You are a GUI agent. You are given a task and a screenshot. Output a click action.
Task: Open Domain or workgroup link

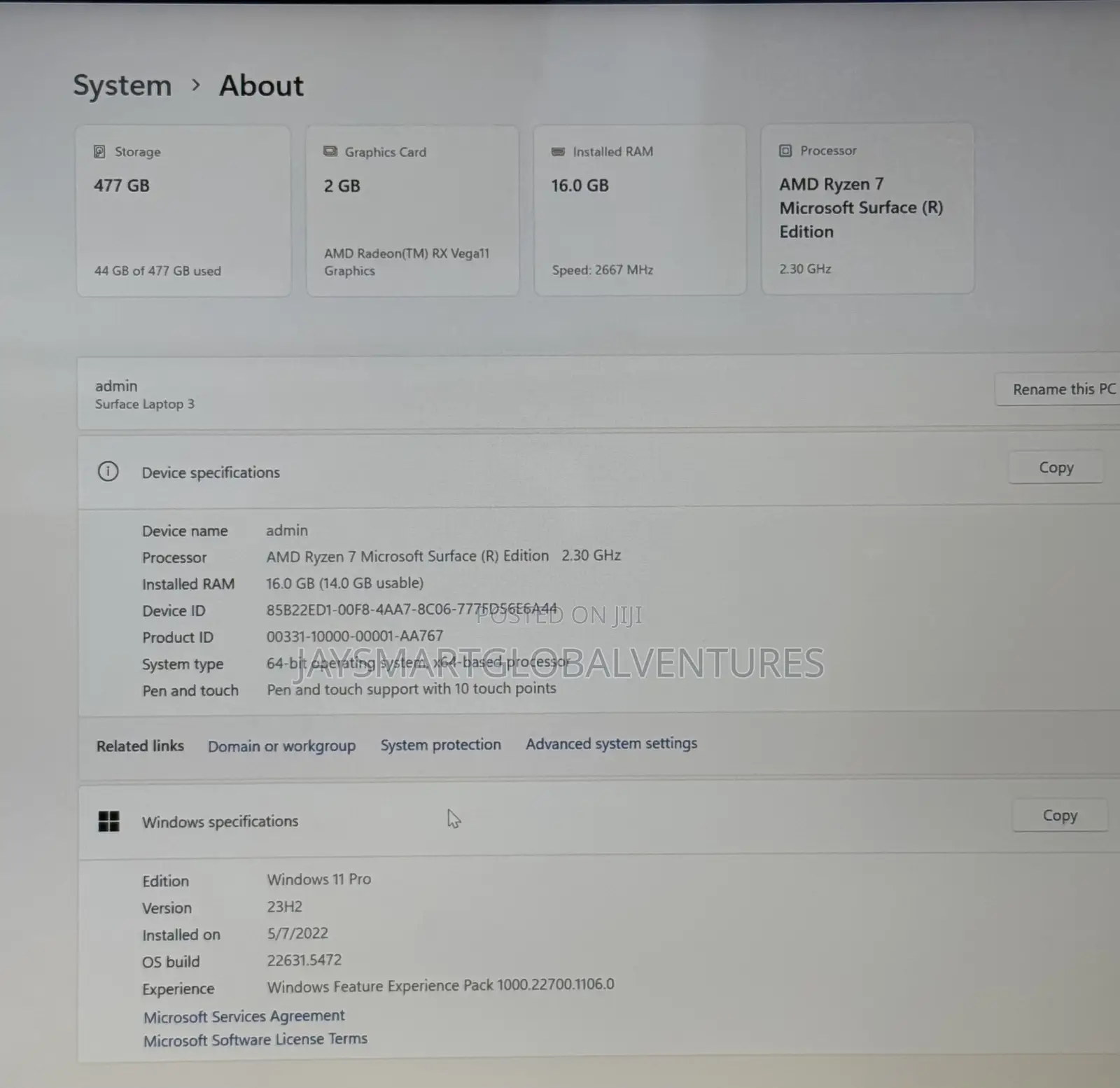point(281,746)
